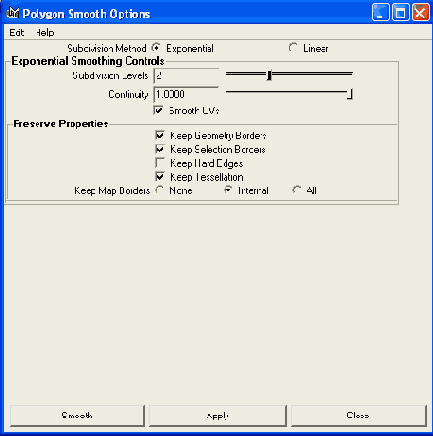
Task: Click the Maya icon in title bar
Action: [13, 13]
